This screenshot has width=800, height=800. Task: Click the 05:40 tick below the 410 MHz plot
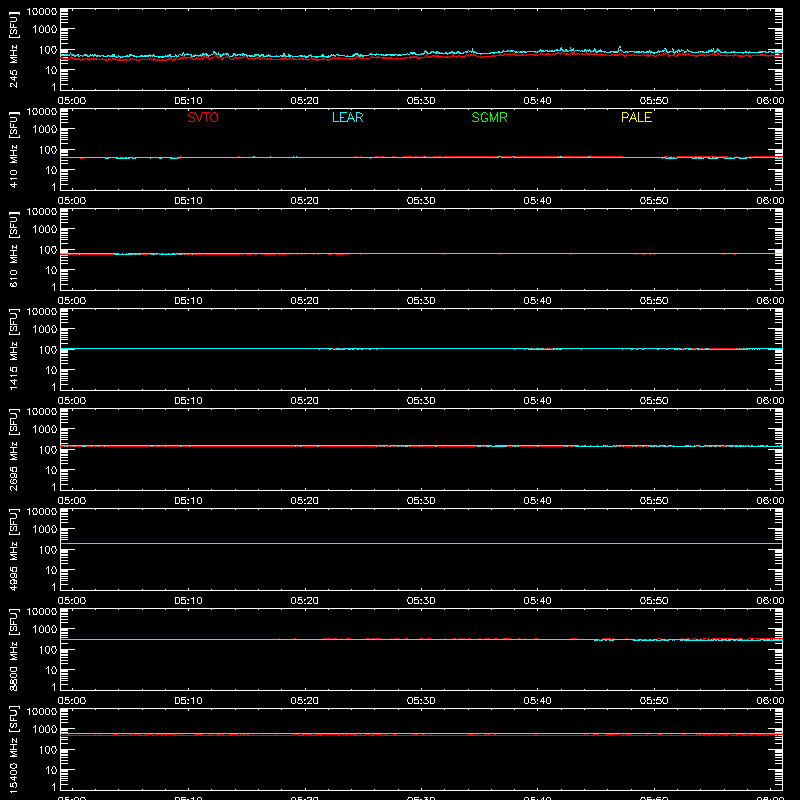(x=537, y=201)
